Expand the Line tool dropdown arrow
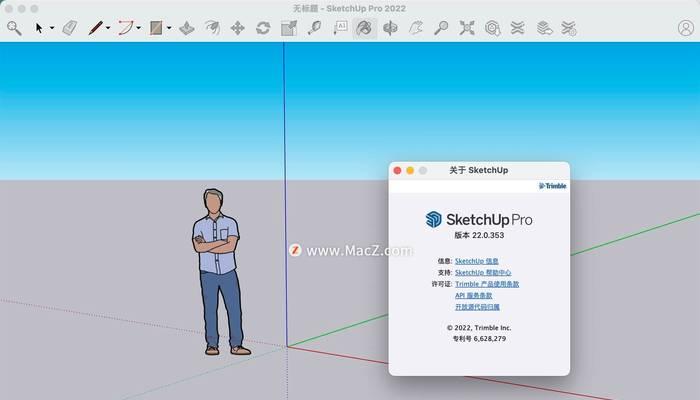 coord(108,28)
